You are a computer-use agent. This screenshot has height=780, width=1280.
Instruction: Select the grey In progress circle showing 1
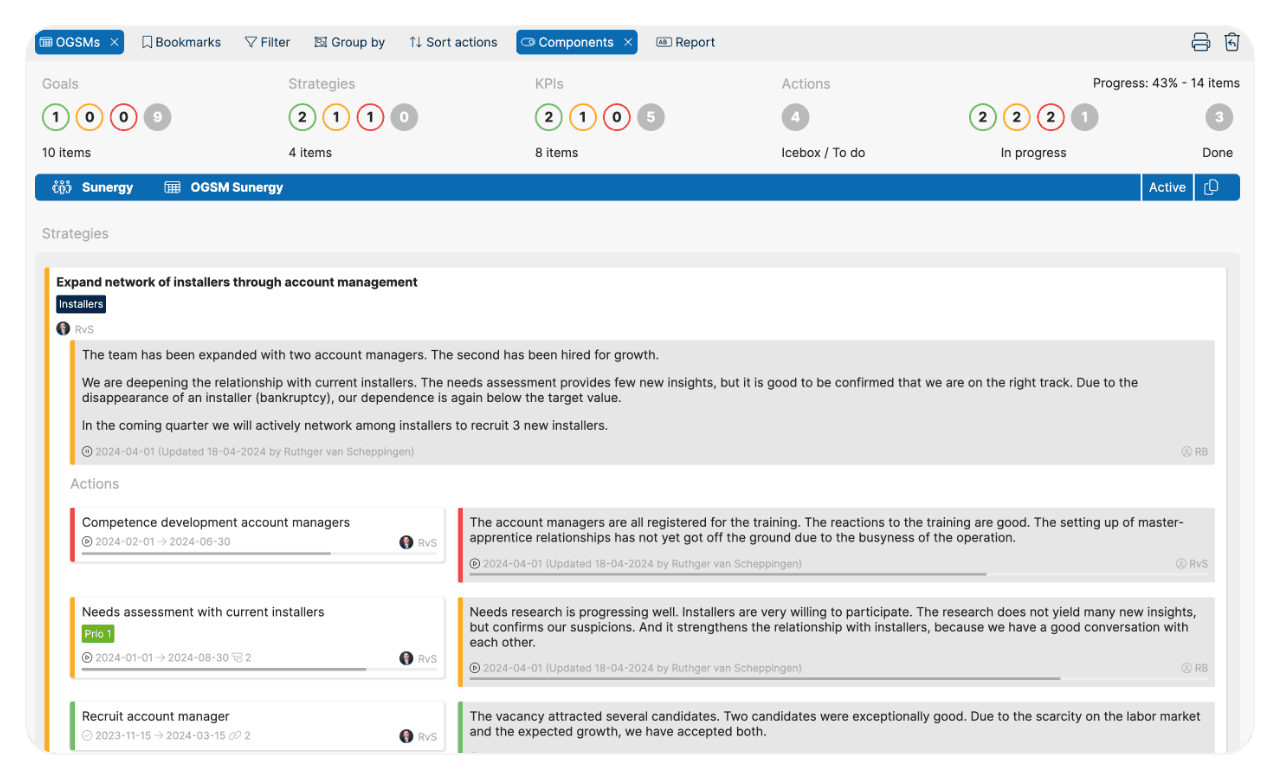coord(1085,118)
